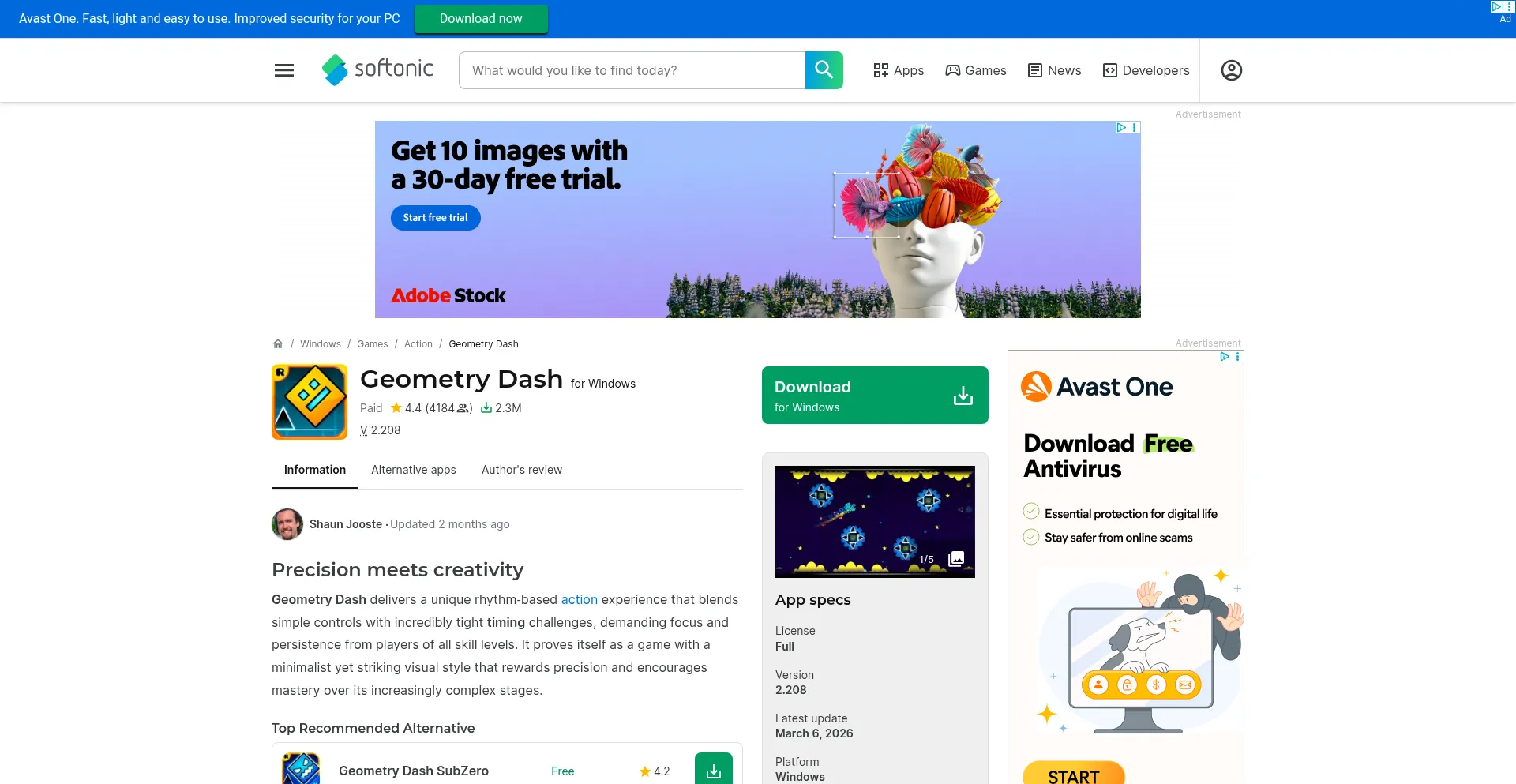Click the 'Free' label of SubZero
The width and height of the screenshot is (1516, 784).
coord(563,771)
